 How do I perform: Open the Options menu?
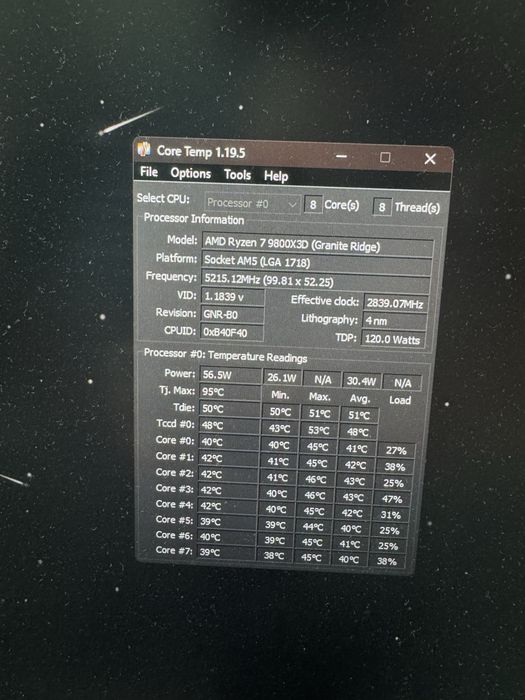click(191, 173)
